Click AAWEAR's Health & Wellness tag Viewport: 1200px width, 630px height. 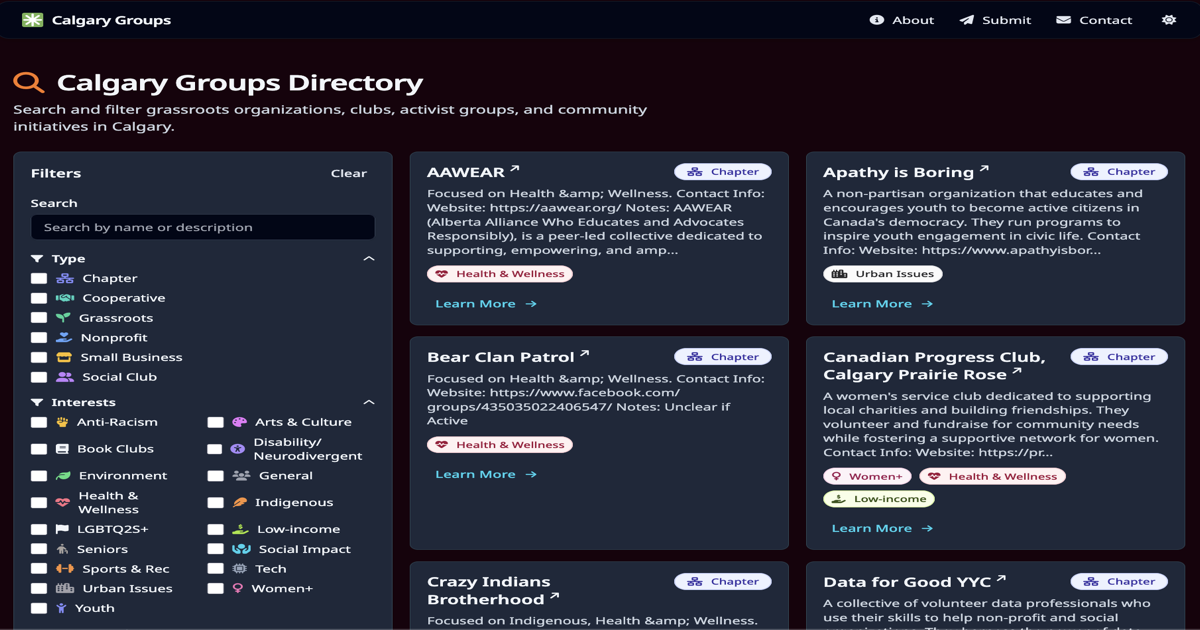click(x=500, y=274)
